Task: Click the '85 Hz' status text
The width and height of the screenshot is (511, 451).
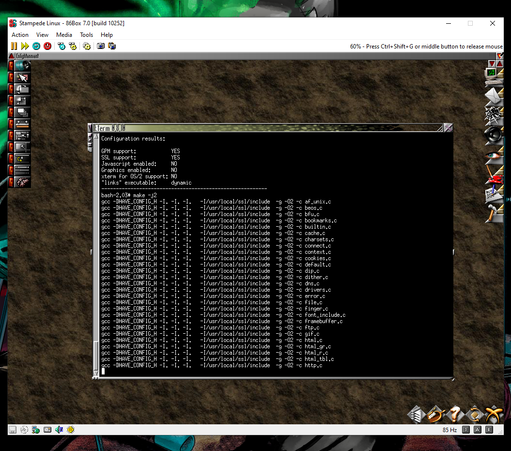Action: (449, 430)
